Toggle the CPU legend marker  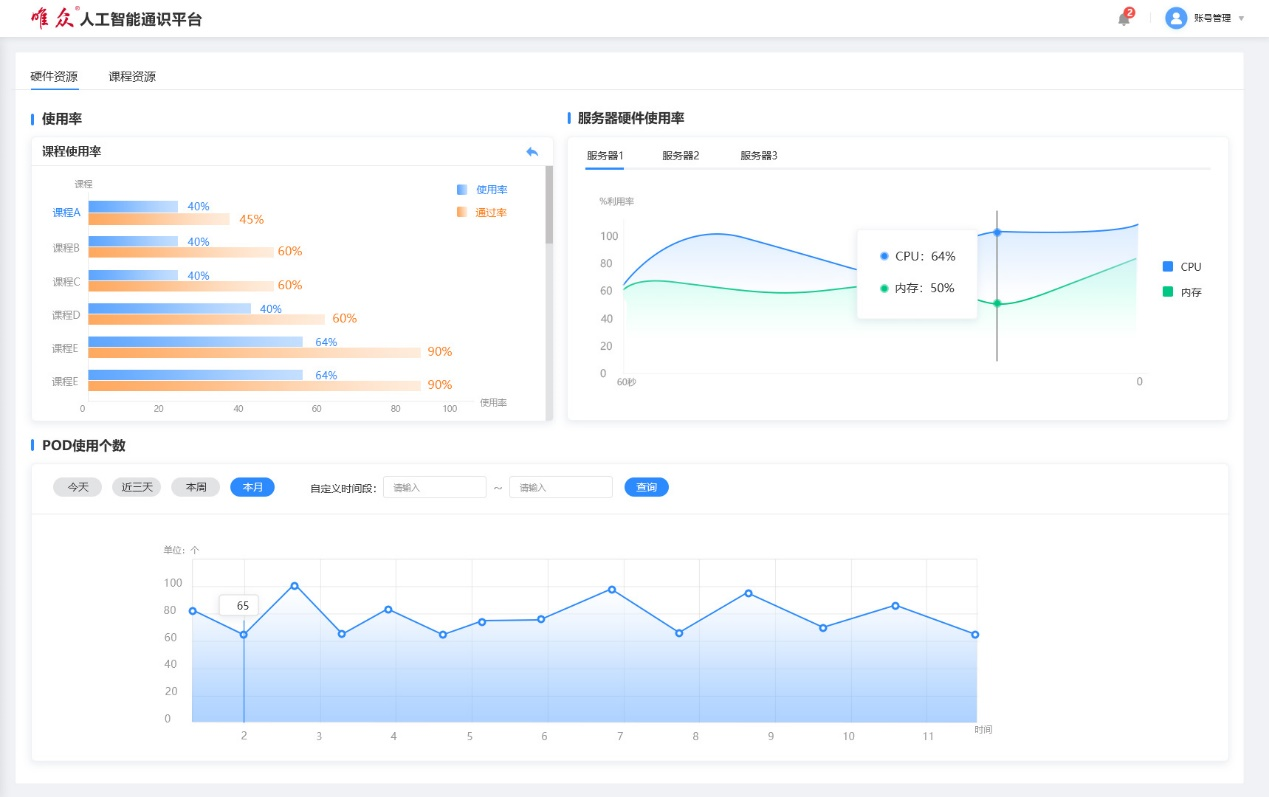(1167, 267)
